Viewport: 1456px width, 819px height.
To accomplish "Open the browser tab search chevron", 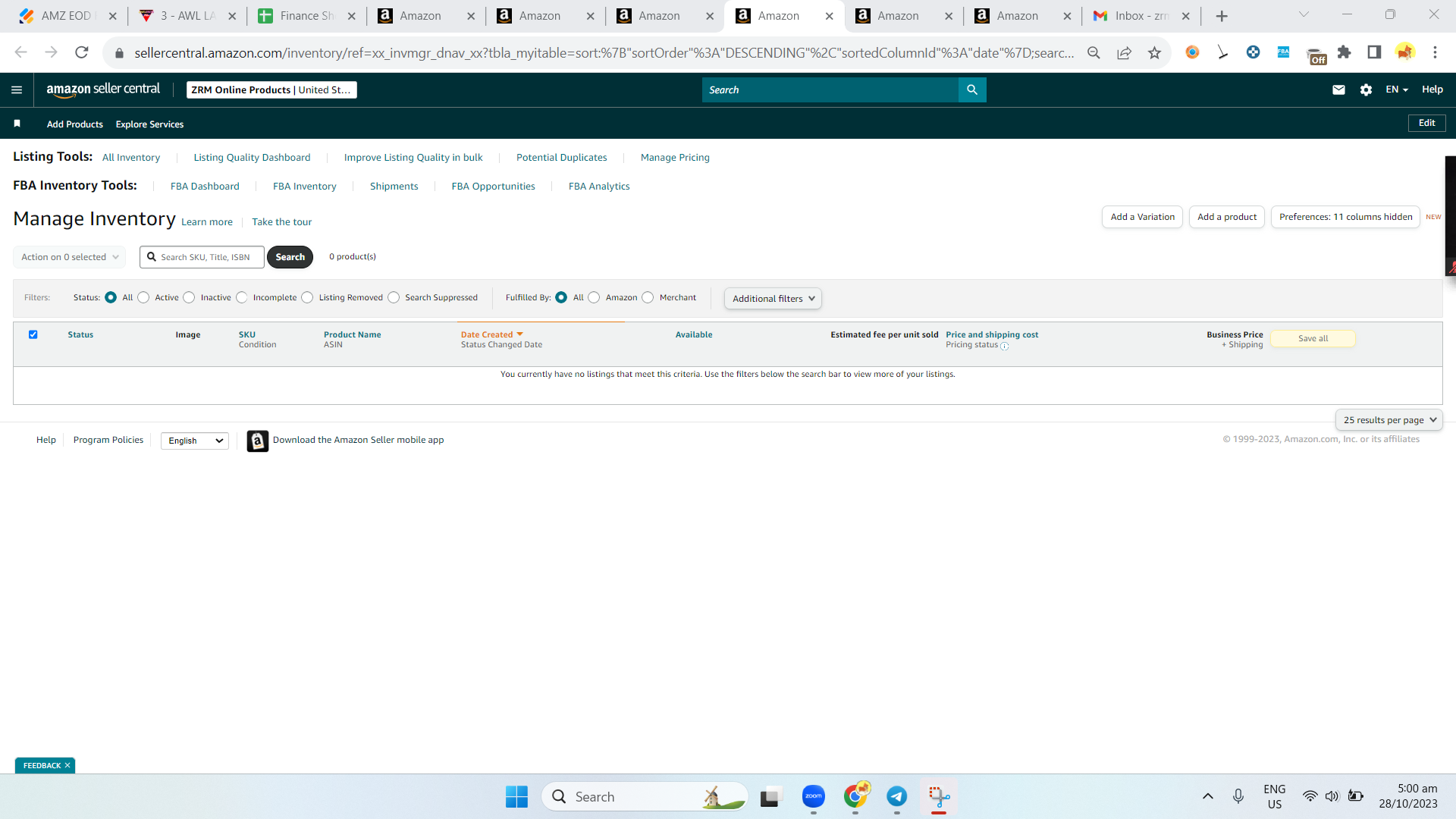I will [x=1304, y=14].
